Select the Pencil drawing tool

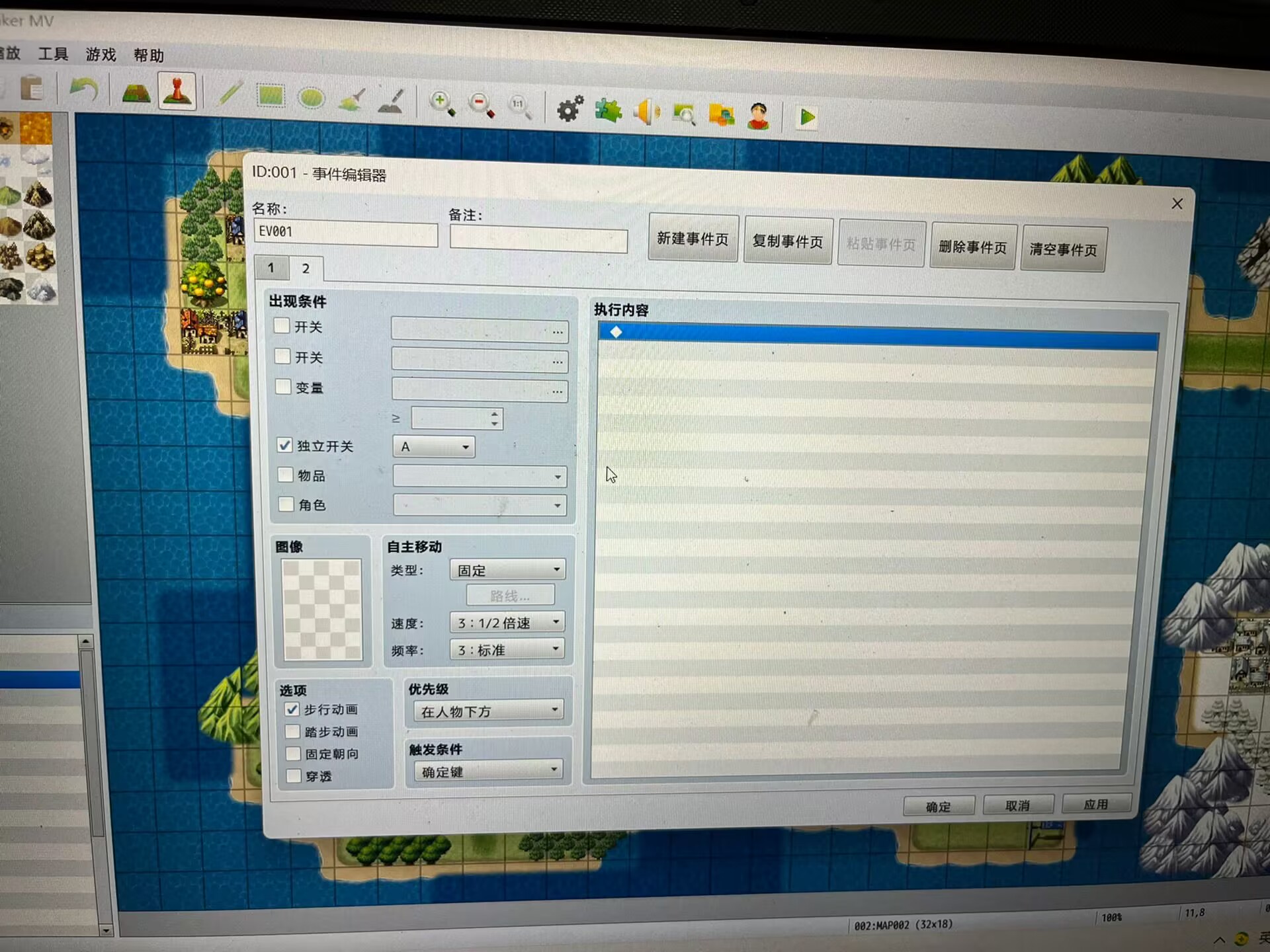tap(230, 94)
